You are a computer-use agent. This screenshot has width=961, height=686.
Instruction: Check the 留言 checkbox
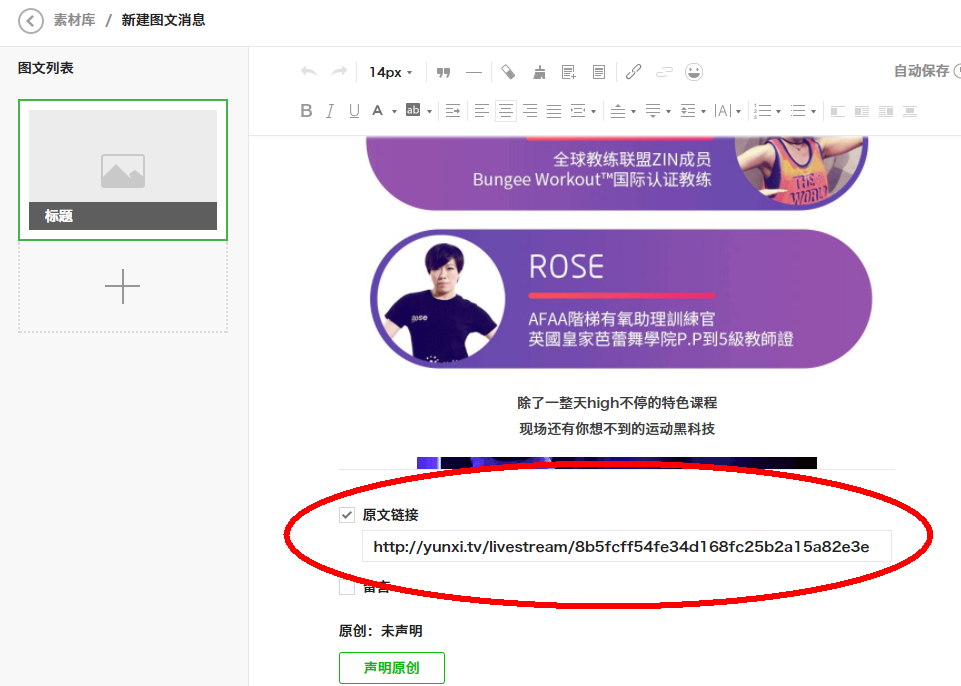click(347, 587)
